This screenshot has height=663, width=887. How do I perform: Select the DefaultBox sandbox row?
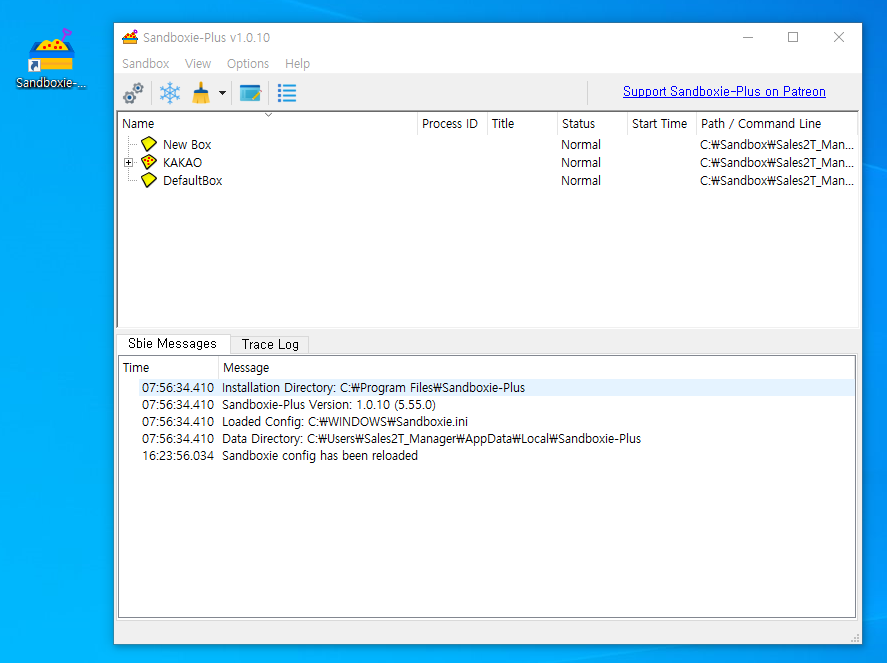point(488,180)
